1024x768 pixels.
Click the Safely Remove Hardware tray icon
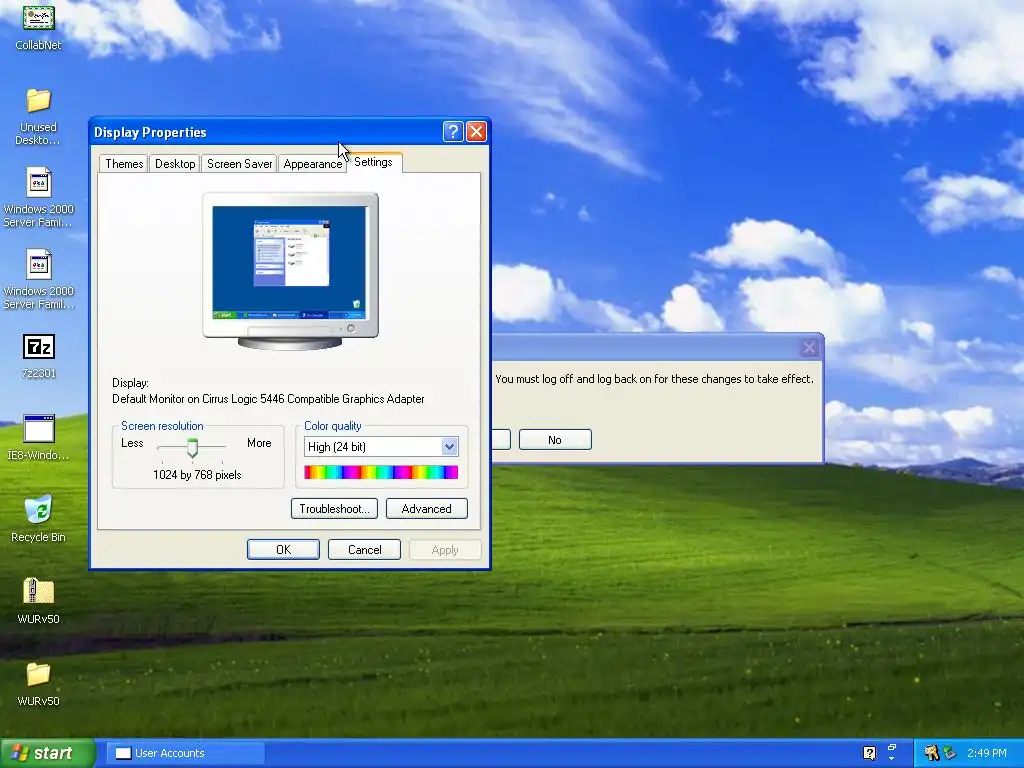pyautogui.click(x=949, y=753)
